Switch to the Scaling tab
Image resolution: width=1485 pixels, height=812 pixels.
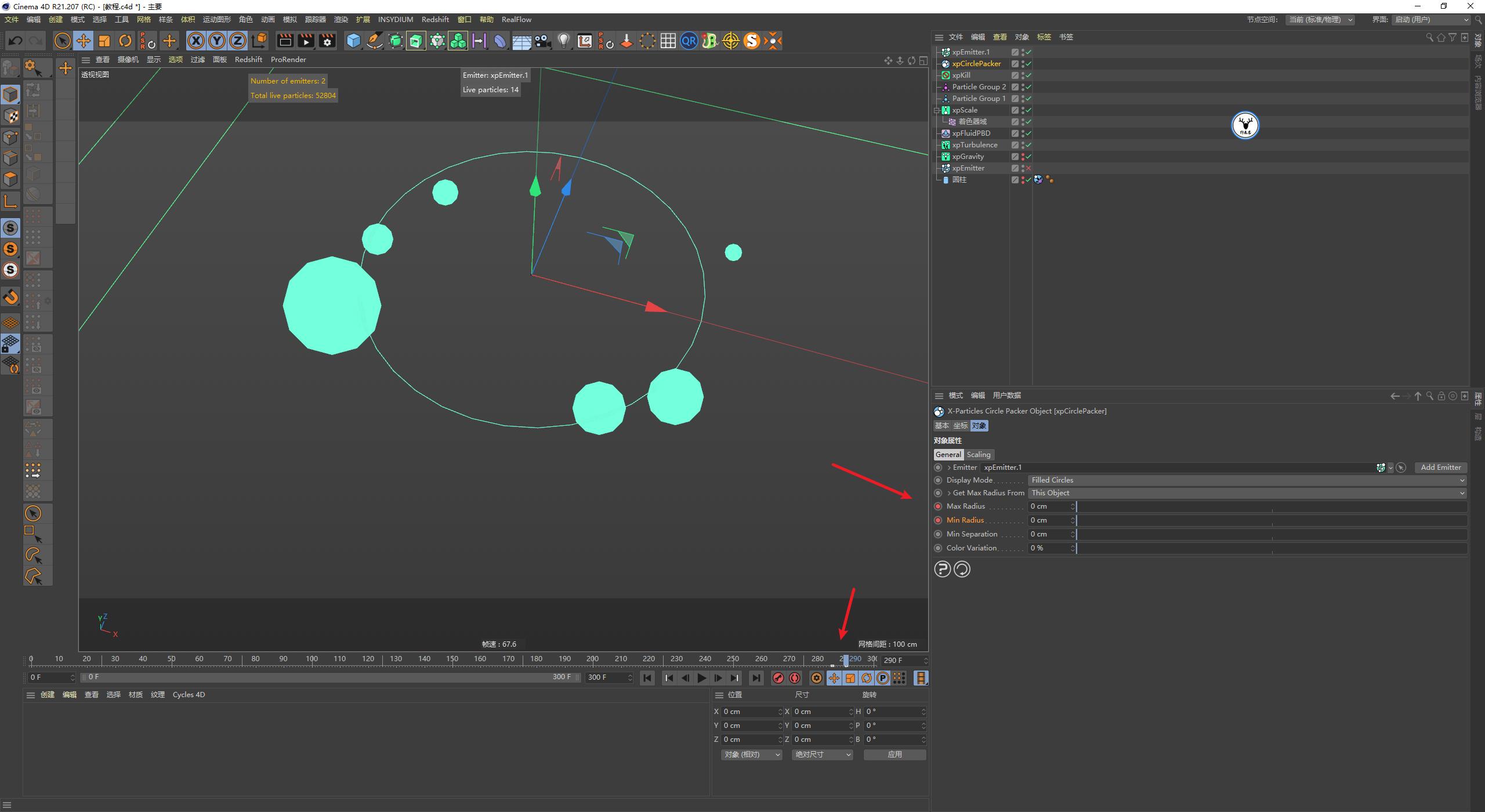pyautogui.click(x=979, y=454)
